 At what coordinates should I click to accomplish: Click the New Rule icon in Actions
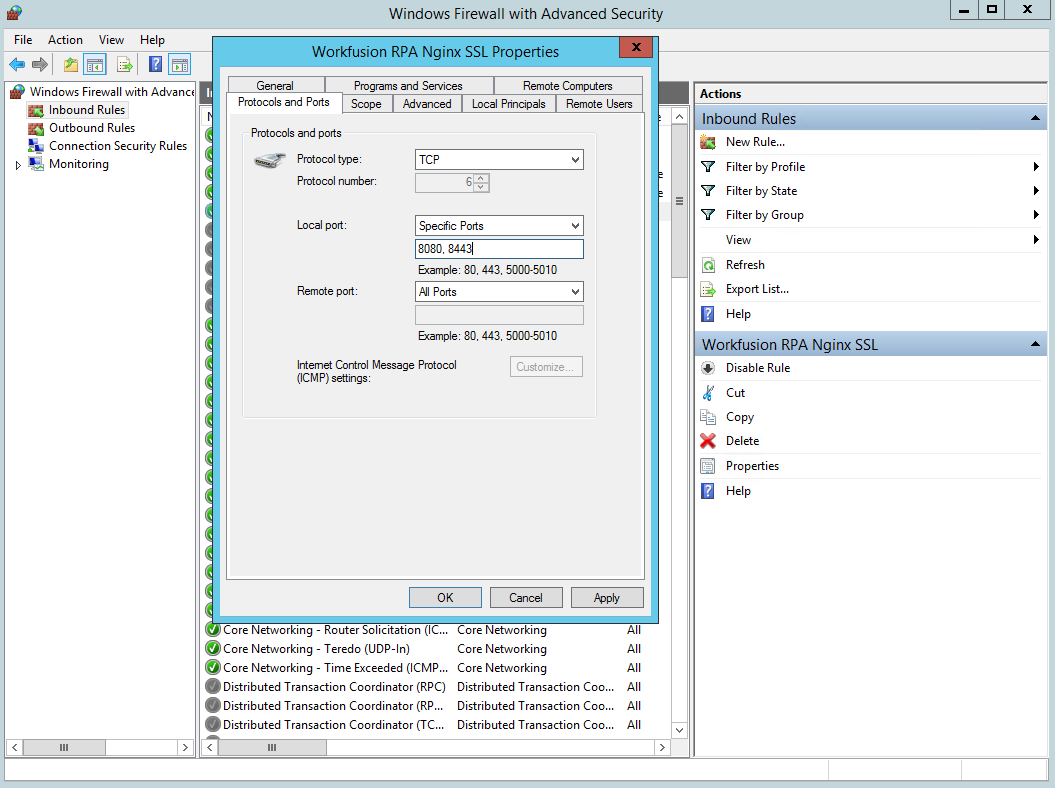click(x=708, y=142)
